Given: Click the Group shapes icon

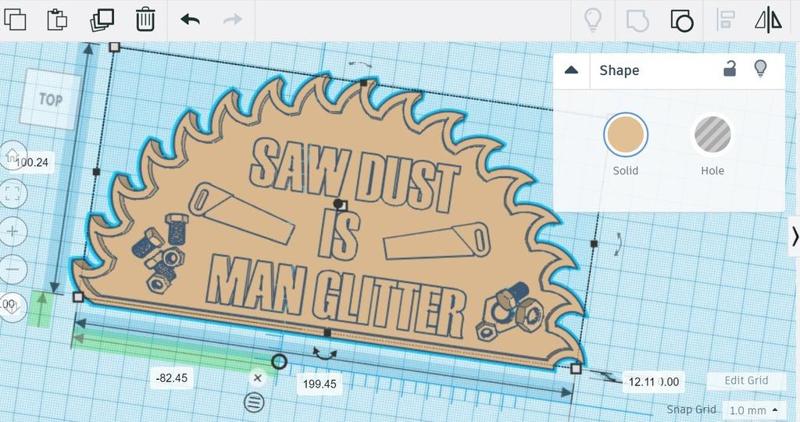Looking at the screenshot, I should [x=637, y=20].
